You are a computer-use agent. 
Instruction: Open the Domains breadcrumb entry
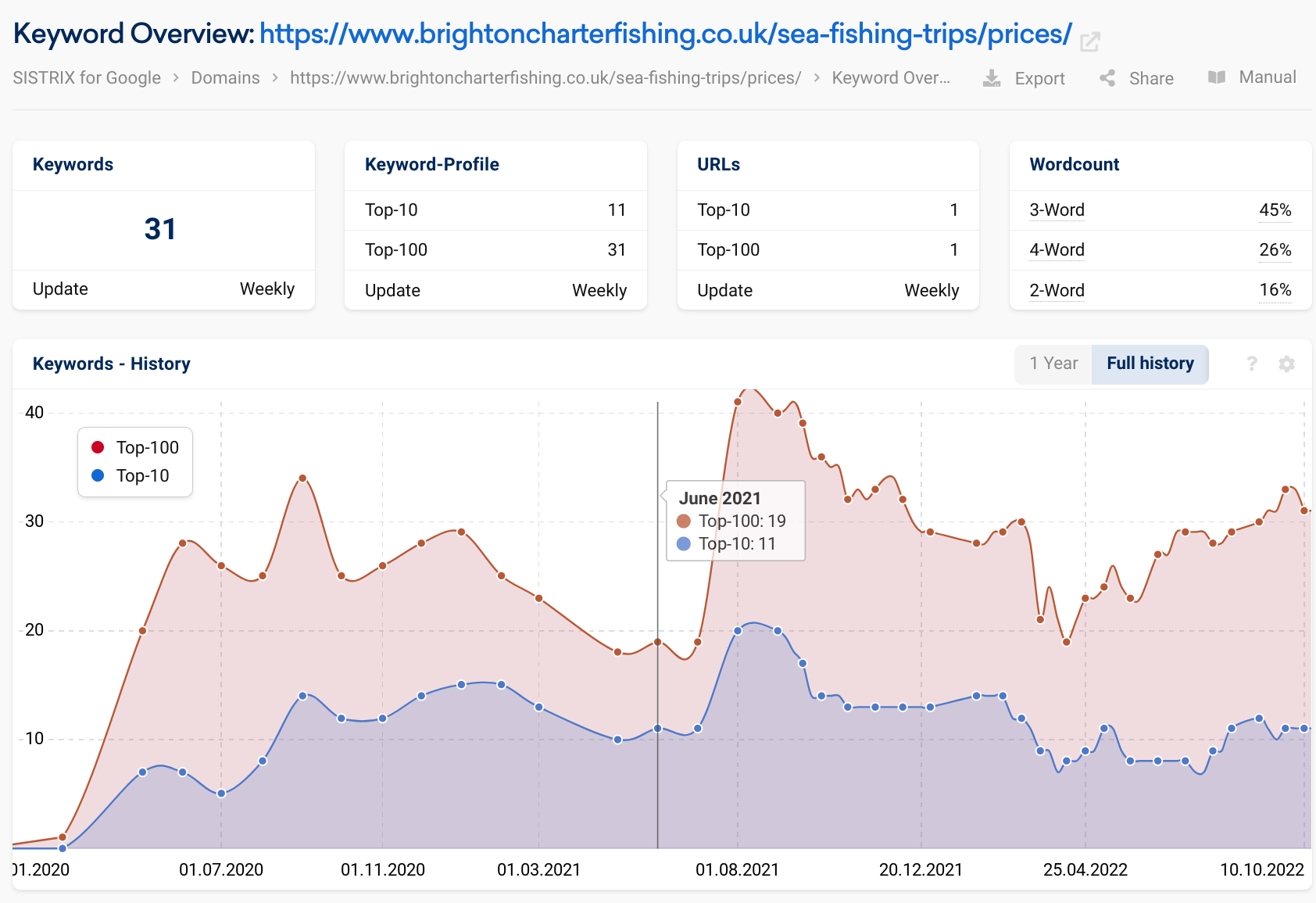(x=225, y=77)
